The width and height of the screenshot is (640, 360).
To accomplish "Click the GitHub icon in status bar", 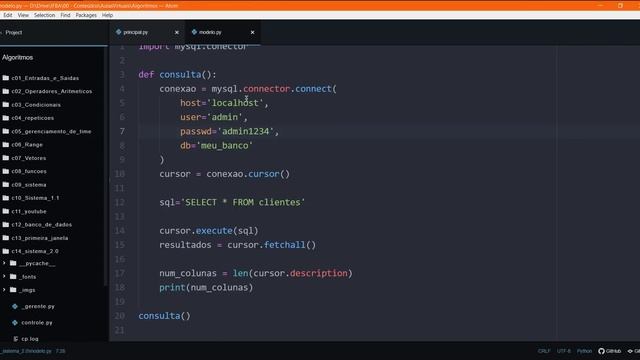I will click(601, 351).
